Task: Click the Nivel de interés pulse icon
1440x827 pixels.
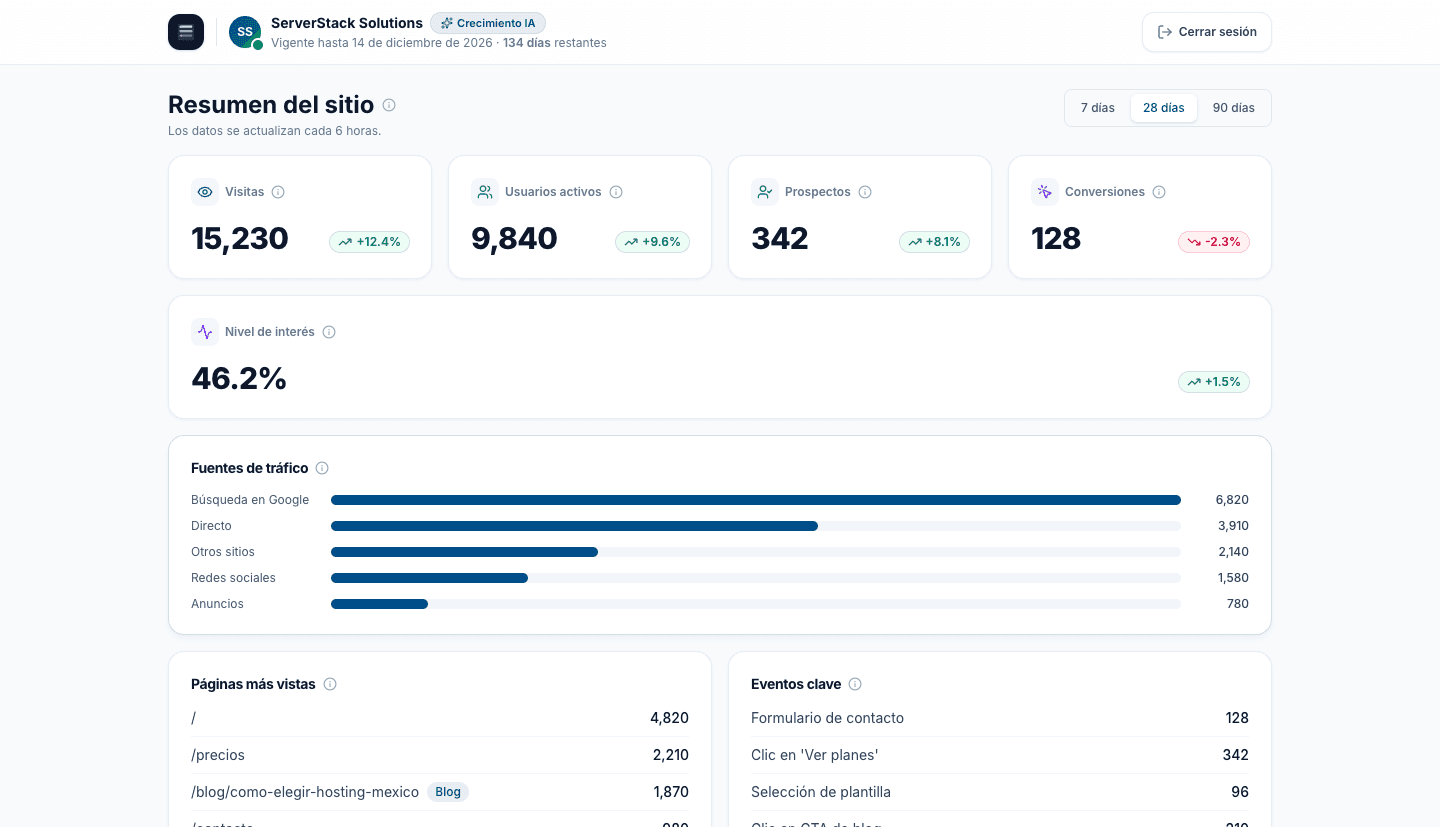Action: [x=205, y=332]
